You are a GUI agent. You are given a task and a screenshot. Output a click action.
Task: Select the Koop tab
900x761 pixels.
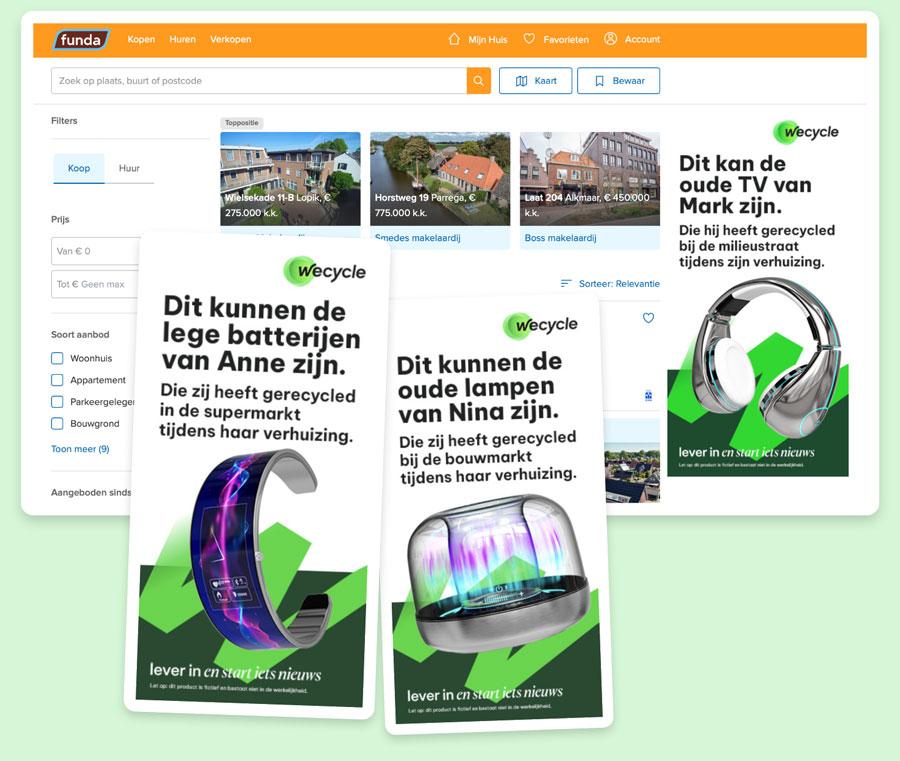79,168
